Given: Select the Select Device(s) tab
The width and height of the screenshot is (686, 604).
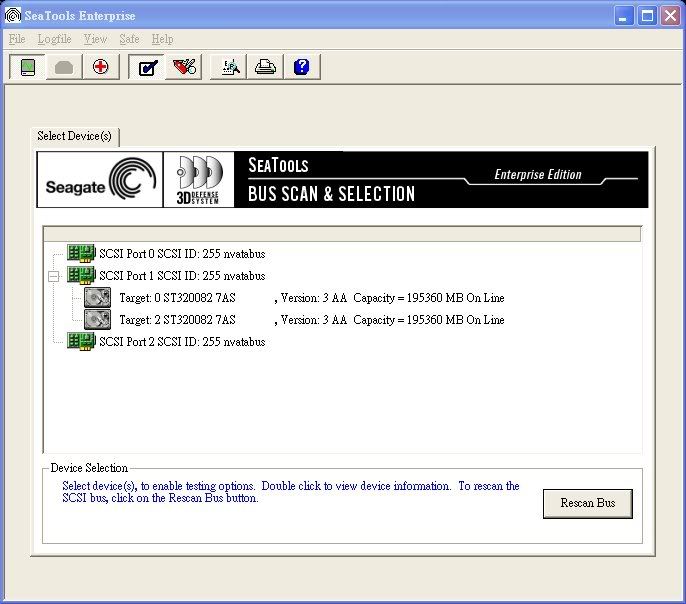Looking at the screenshot, I should [74, 136].
